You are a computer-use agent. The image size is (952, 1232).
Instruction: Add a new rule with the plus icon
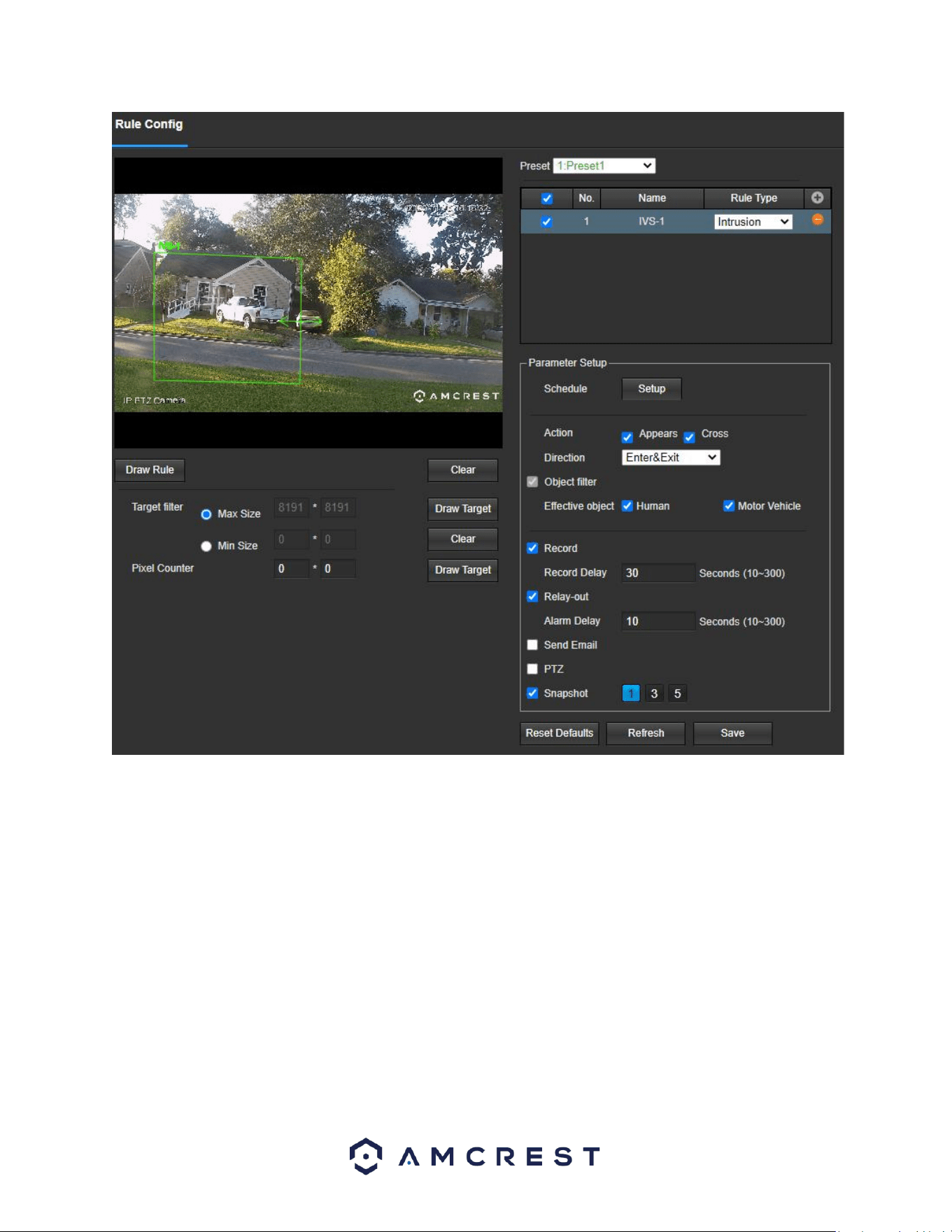click(x=817, y=198)
